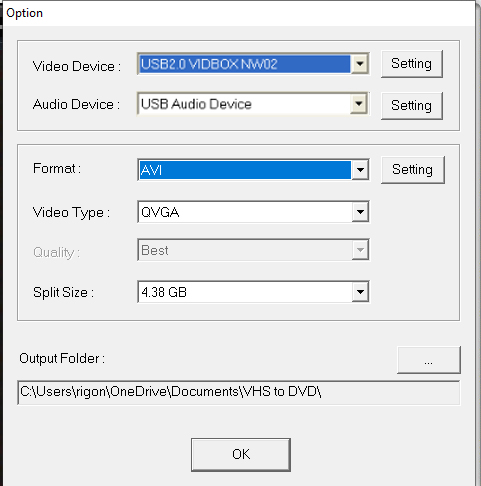This screenshot has width=481, height=486.
Task: Select the QVGA video type combo box
Action: click(x=253, y=212)
